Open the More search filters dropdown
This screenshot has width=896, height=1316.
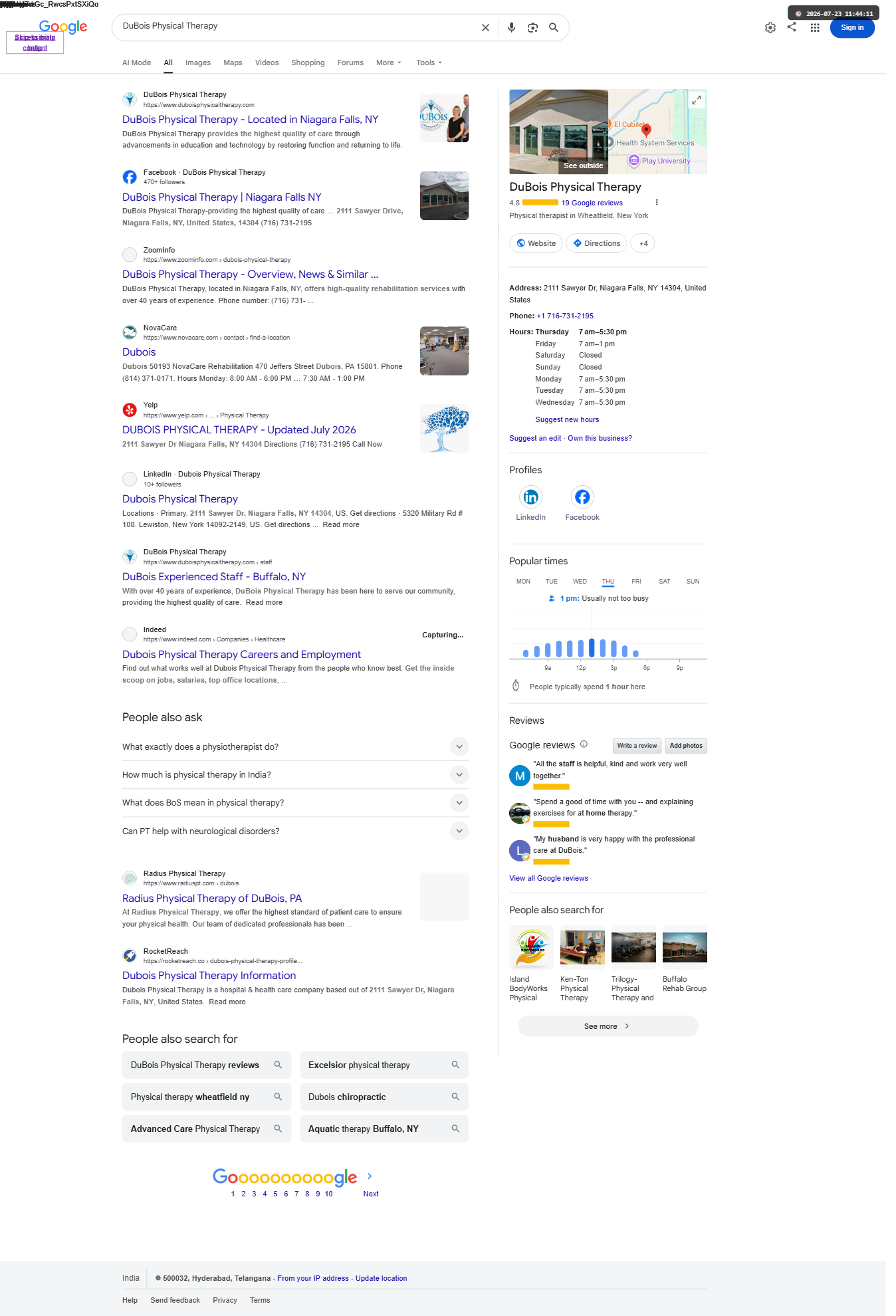(x=389, y=62)
